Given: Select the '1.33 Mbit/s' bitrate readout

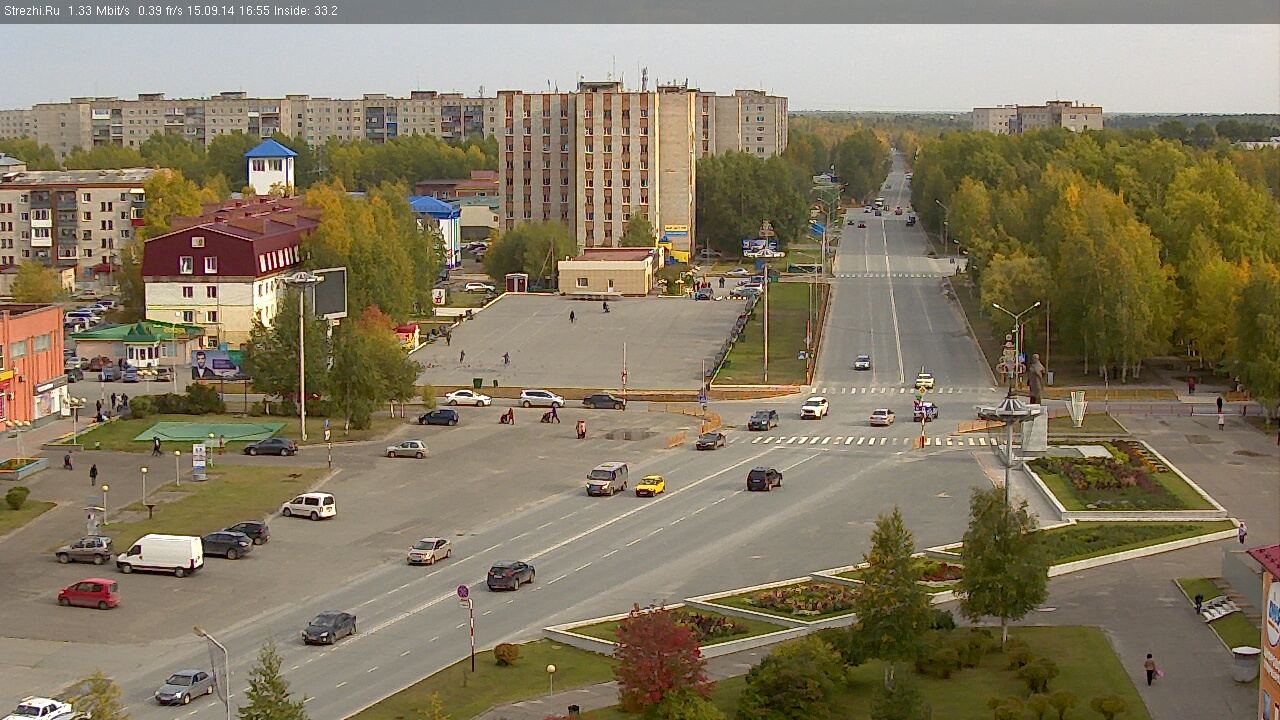Looking at the screenshot, I should click(99, 11).
